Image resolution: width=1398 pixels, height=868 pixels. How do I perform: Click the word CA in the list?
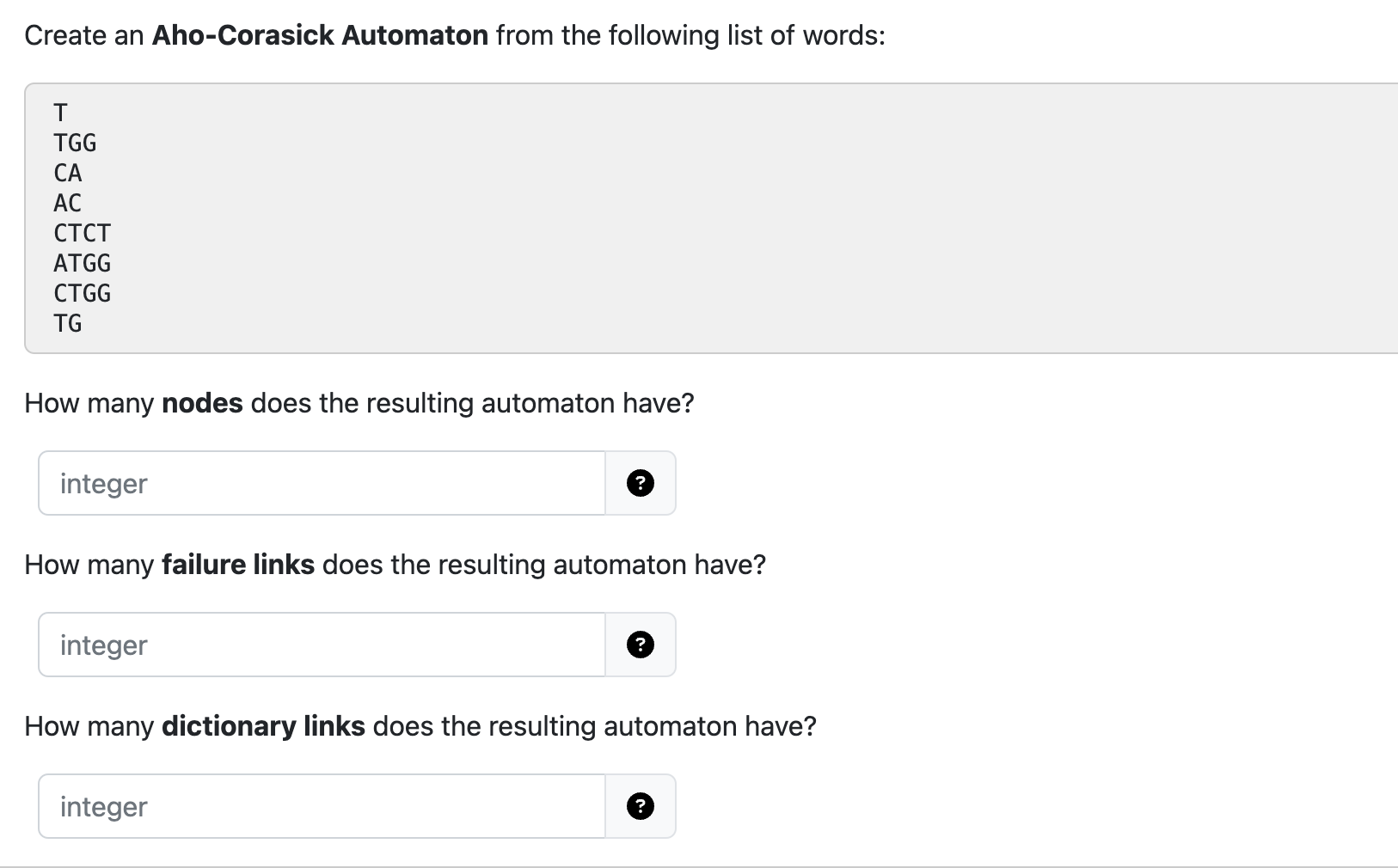67,173
